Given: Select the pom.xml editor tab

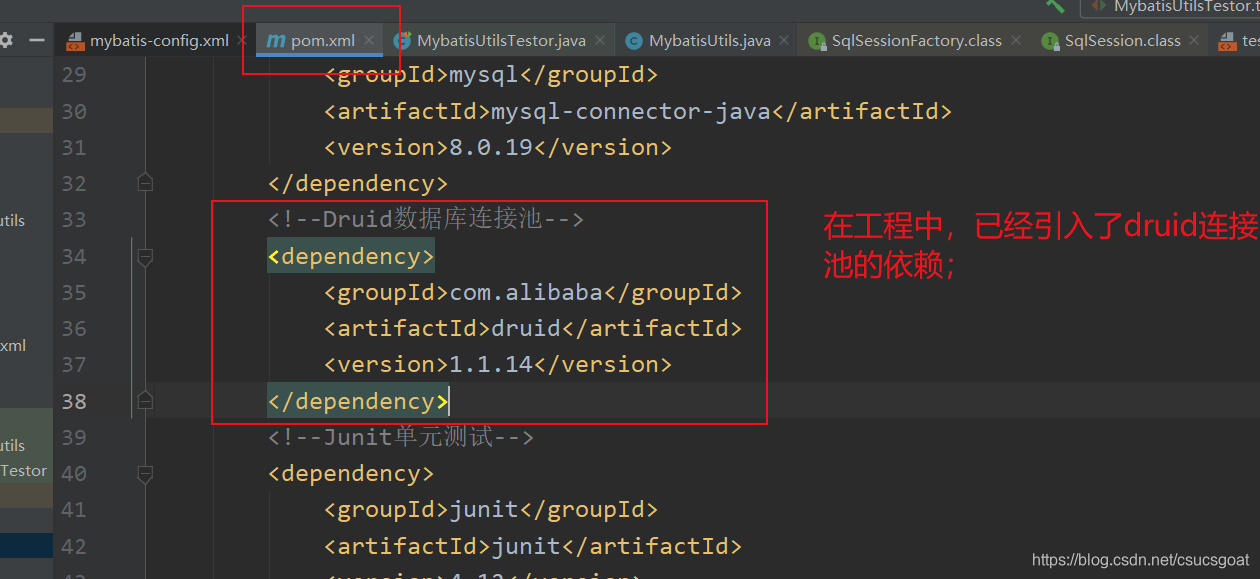Looking at the screenshot, I should (322, 41).
